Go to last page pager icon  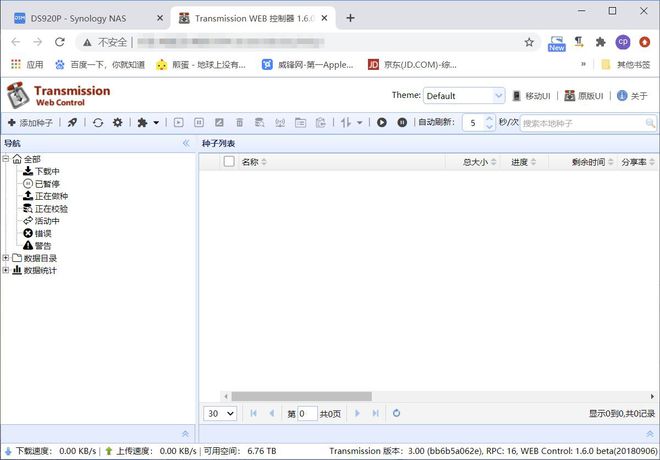(376, 413)
